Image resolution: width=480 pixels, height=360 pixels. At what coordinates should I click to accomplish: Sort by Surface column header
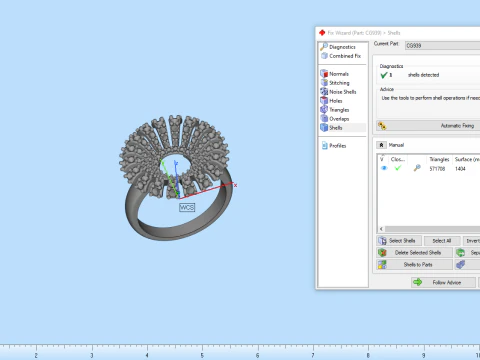[x=466, y=159]
